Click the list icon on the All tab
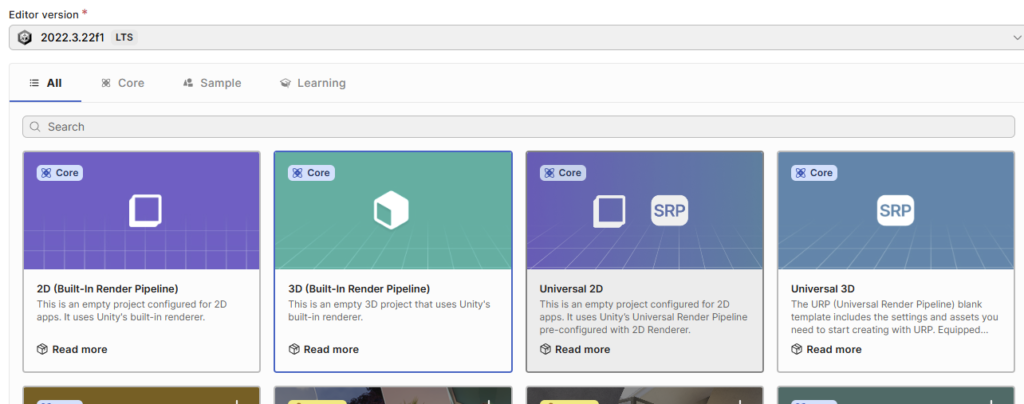The height and width of the screenshot is (404, 1024). coord(35,83)
